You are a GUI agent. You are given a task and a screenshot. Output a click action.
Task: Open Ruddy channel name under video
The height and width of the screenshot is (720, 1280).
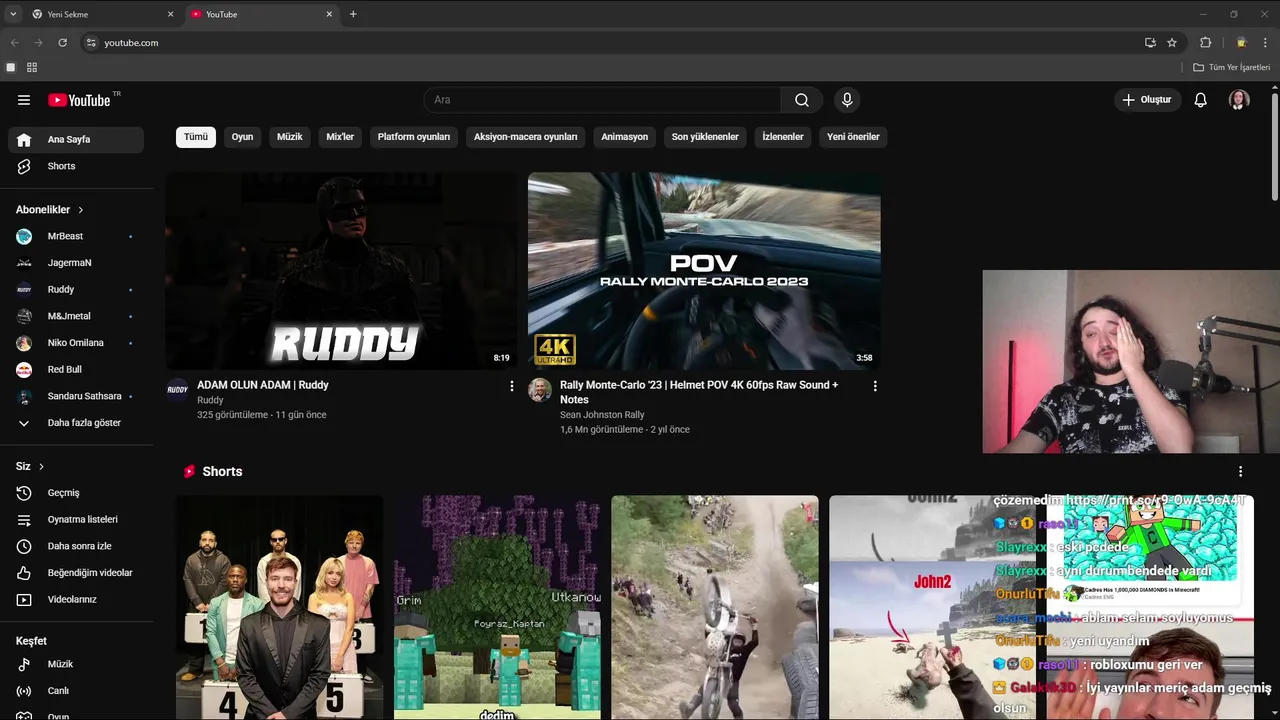(210, 400)
